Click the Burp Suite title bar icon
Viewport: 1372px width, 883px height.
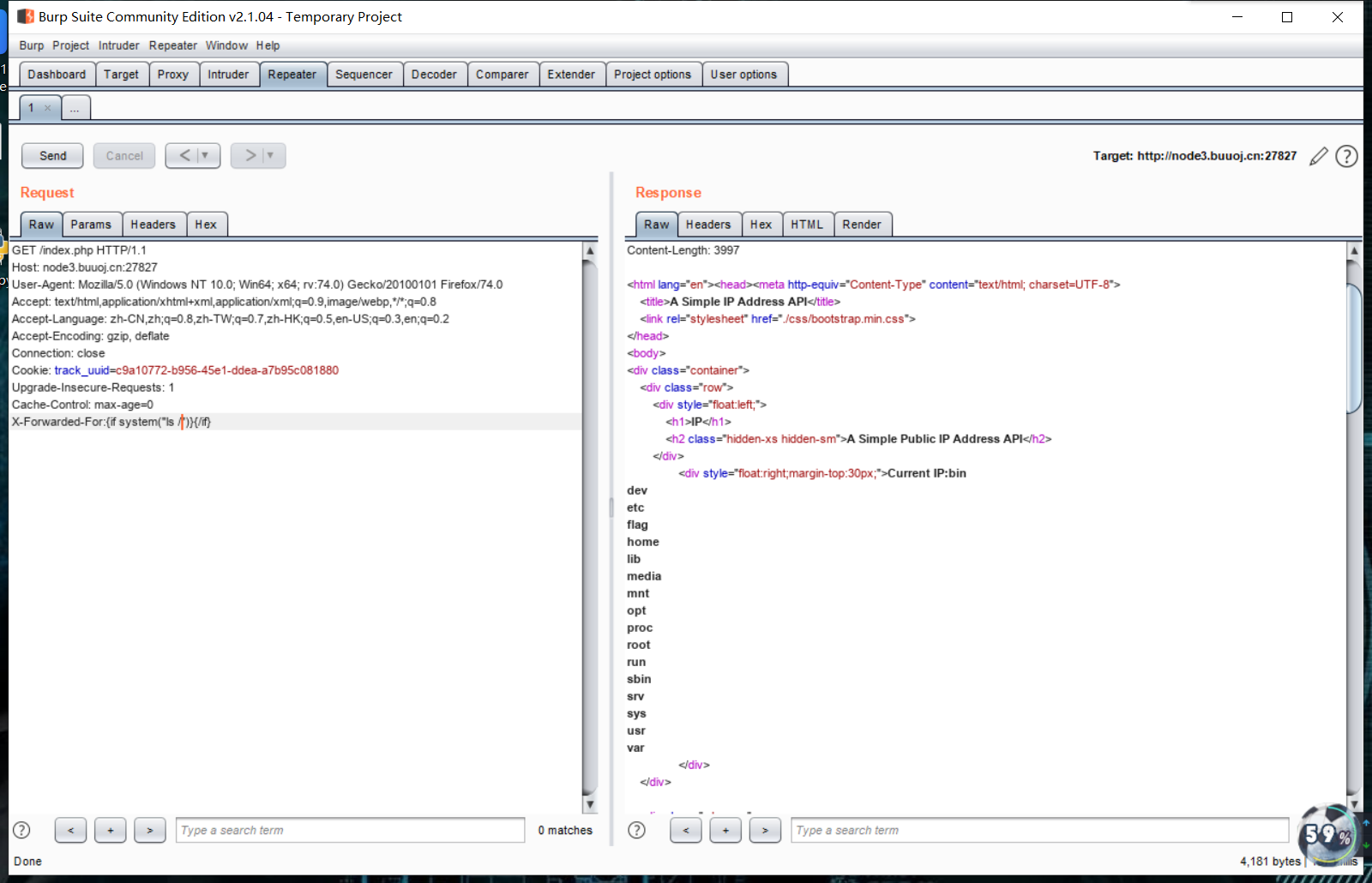pos(26,16)
